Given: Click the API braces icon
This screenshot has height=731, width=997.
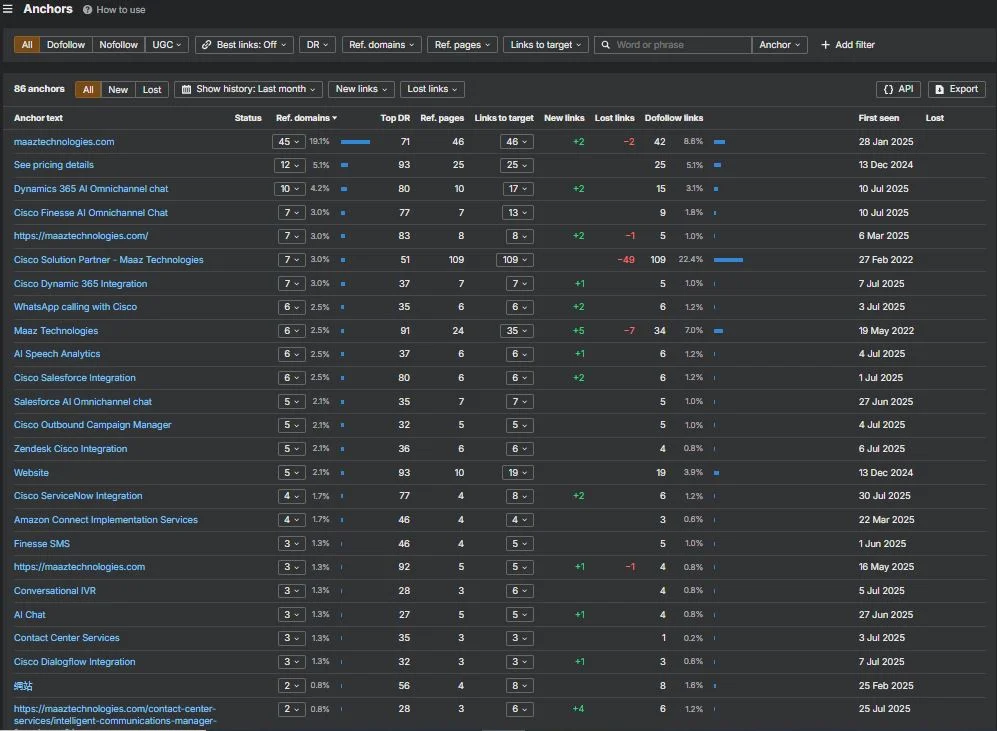Looking at the screenshot, I should pos(888,89).
